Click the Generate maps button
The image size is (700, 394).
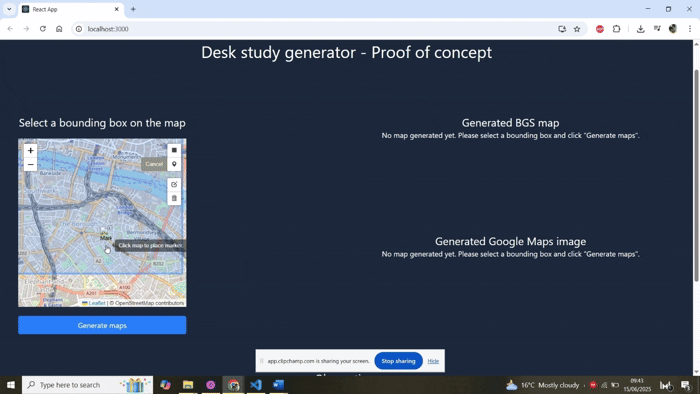coord(102,325)
